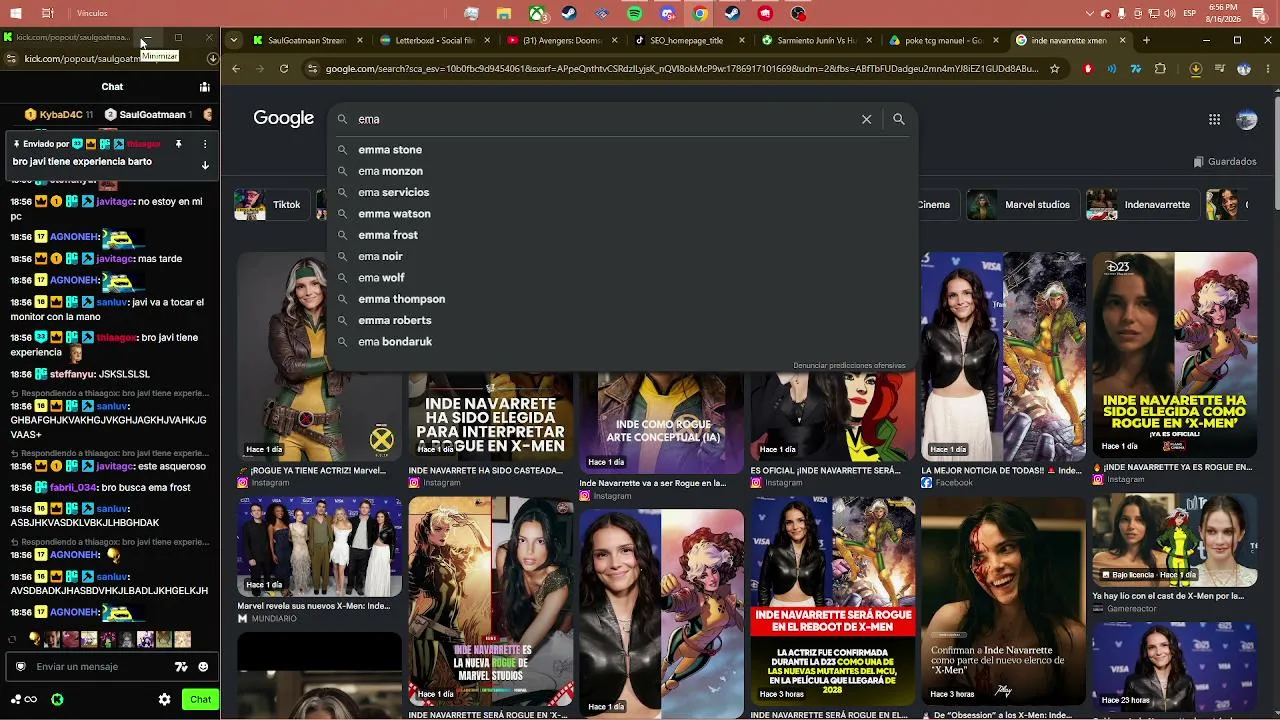Open File Explorer from the taskbar

click(x=504, y=14)
